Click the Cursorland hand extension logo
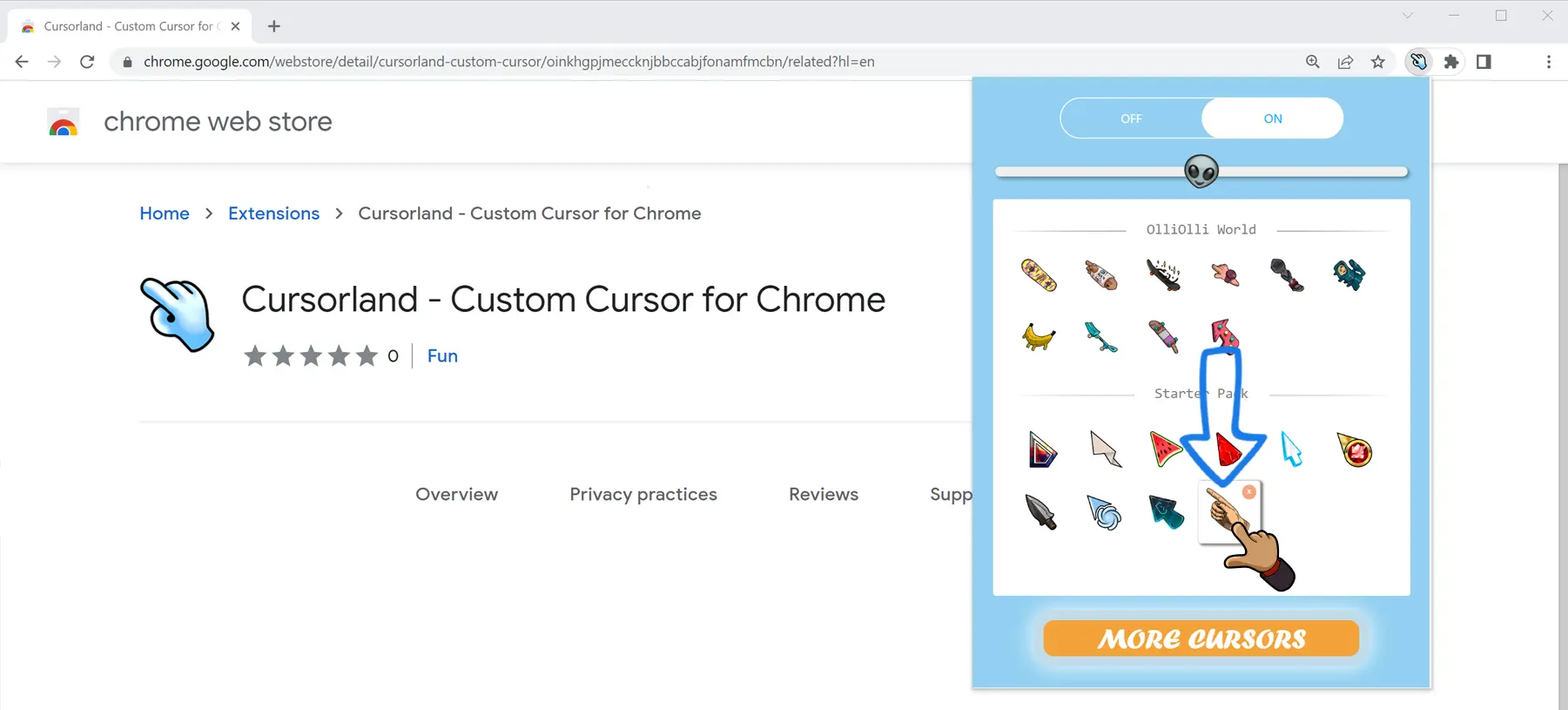The image size is (1568, 710). (x=177, y=314)
